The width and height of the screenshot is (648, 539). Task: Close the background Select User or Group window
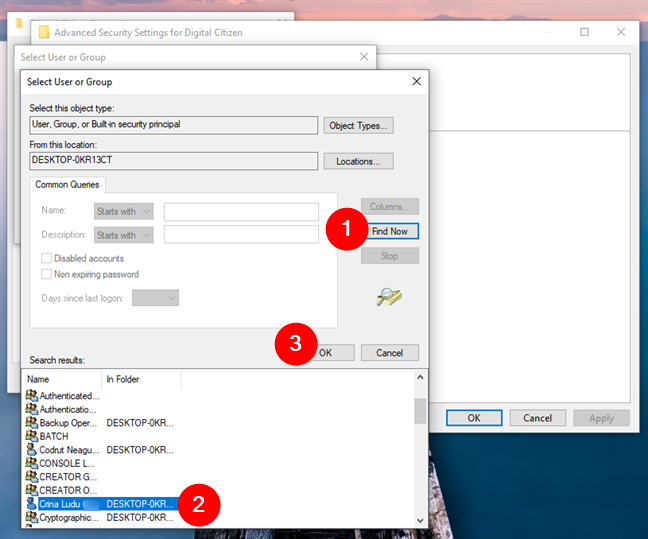pyautogui.click(x=364, y=57)
